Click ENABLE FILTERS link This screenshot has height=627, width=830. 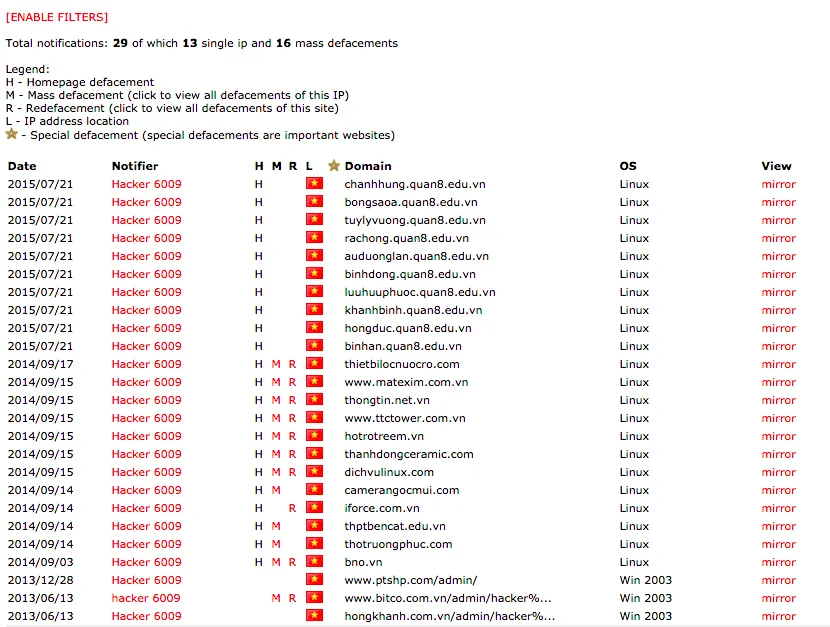tap(57, 17)
